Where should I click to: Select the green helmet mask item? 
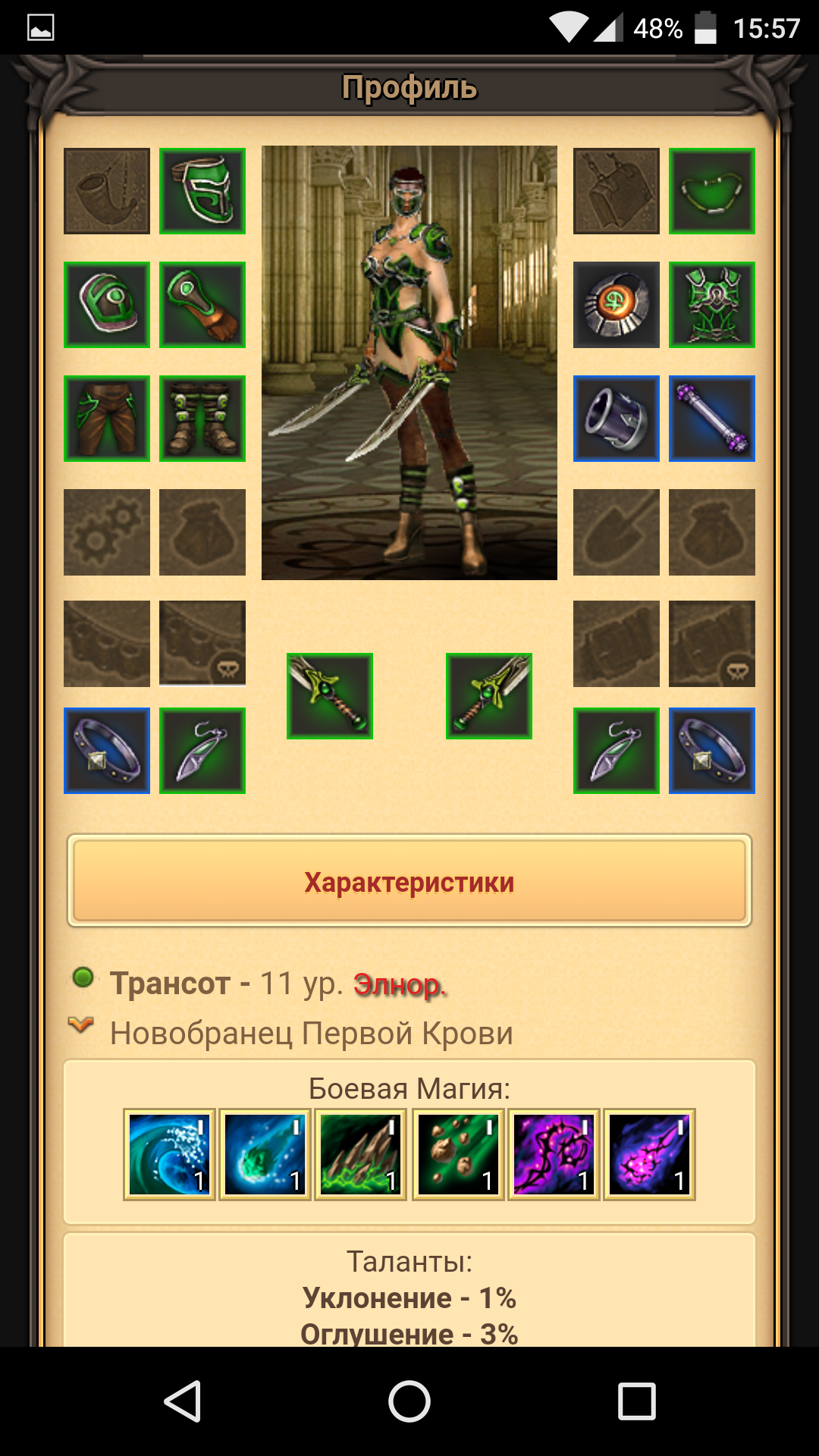pos(202,191)
